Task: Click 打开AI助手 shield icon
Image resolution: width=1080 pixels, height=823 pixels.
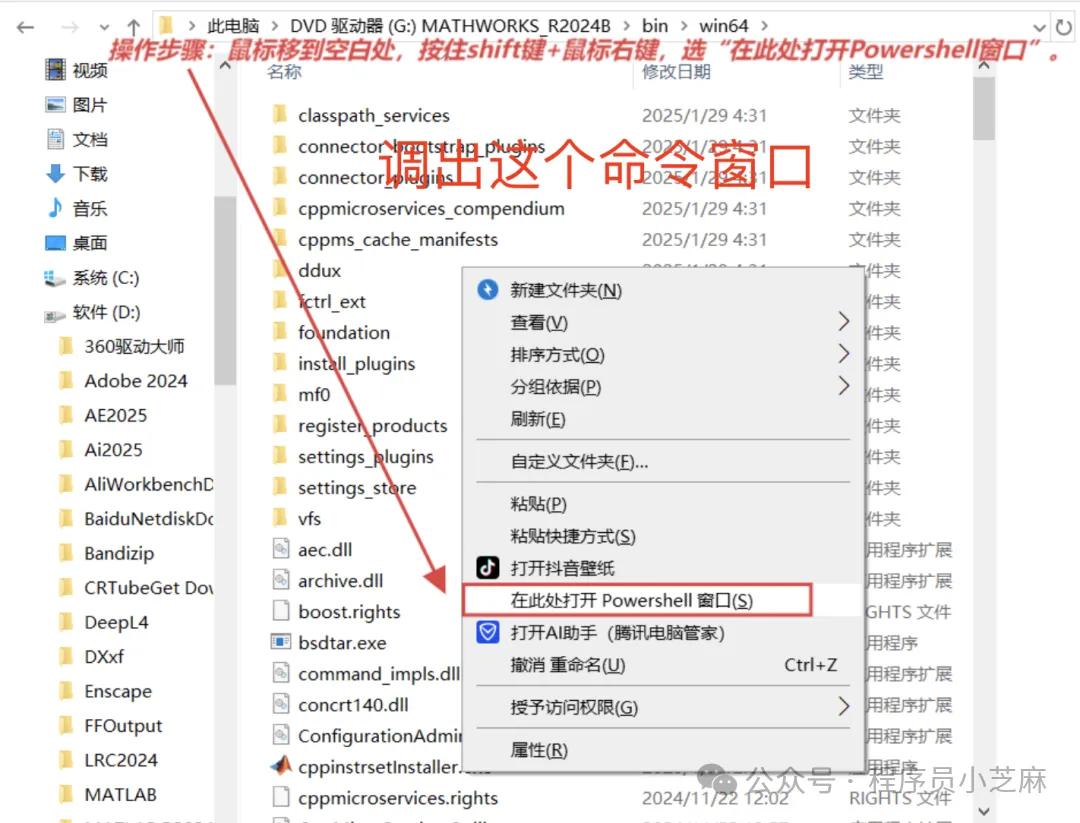Action: click(488, 632)
